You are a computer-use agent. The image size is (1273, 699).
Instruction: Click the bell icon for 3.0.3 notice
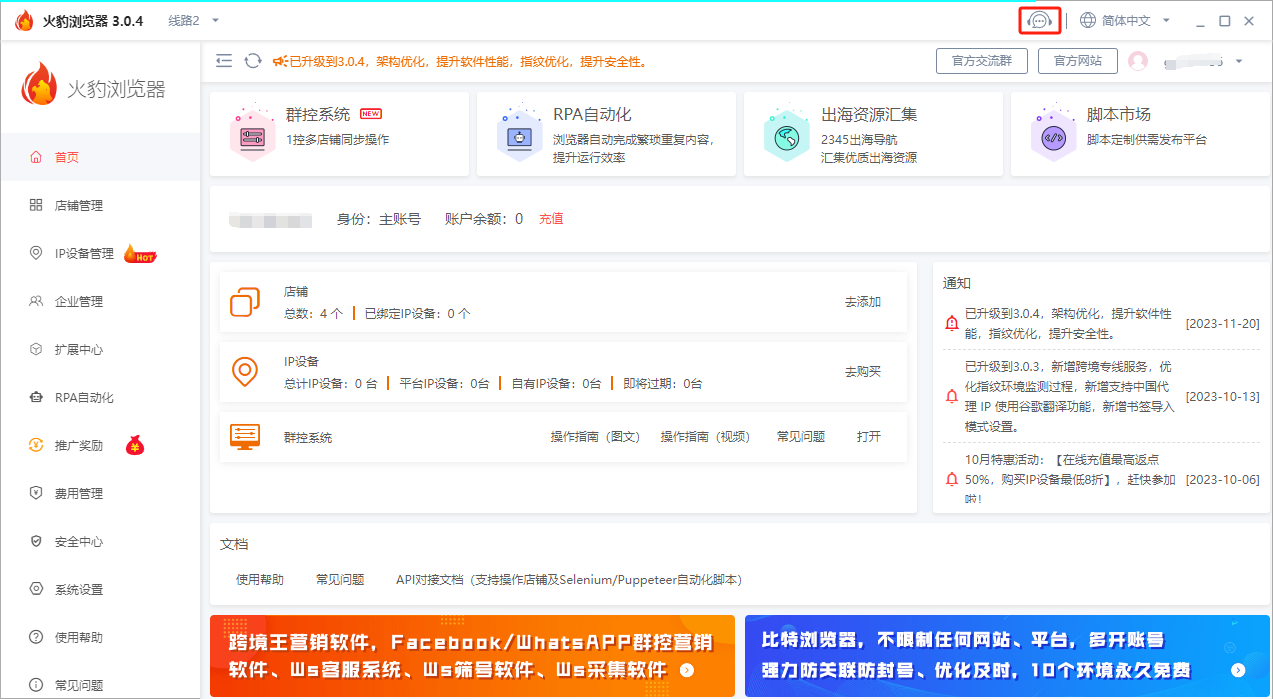951,396
